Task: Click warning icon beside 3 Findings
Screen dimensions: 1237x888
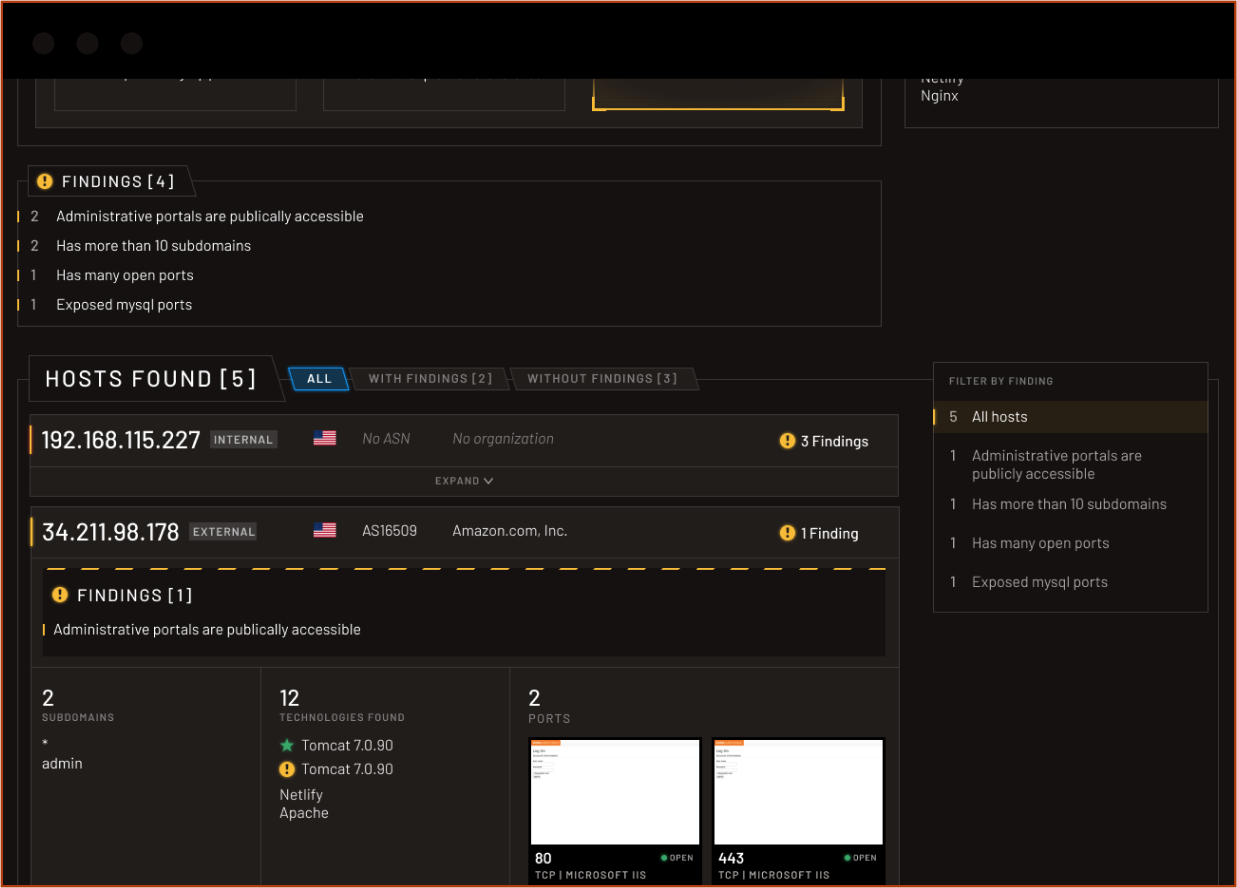Action: click(x=787, y=441)
